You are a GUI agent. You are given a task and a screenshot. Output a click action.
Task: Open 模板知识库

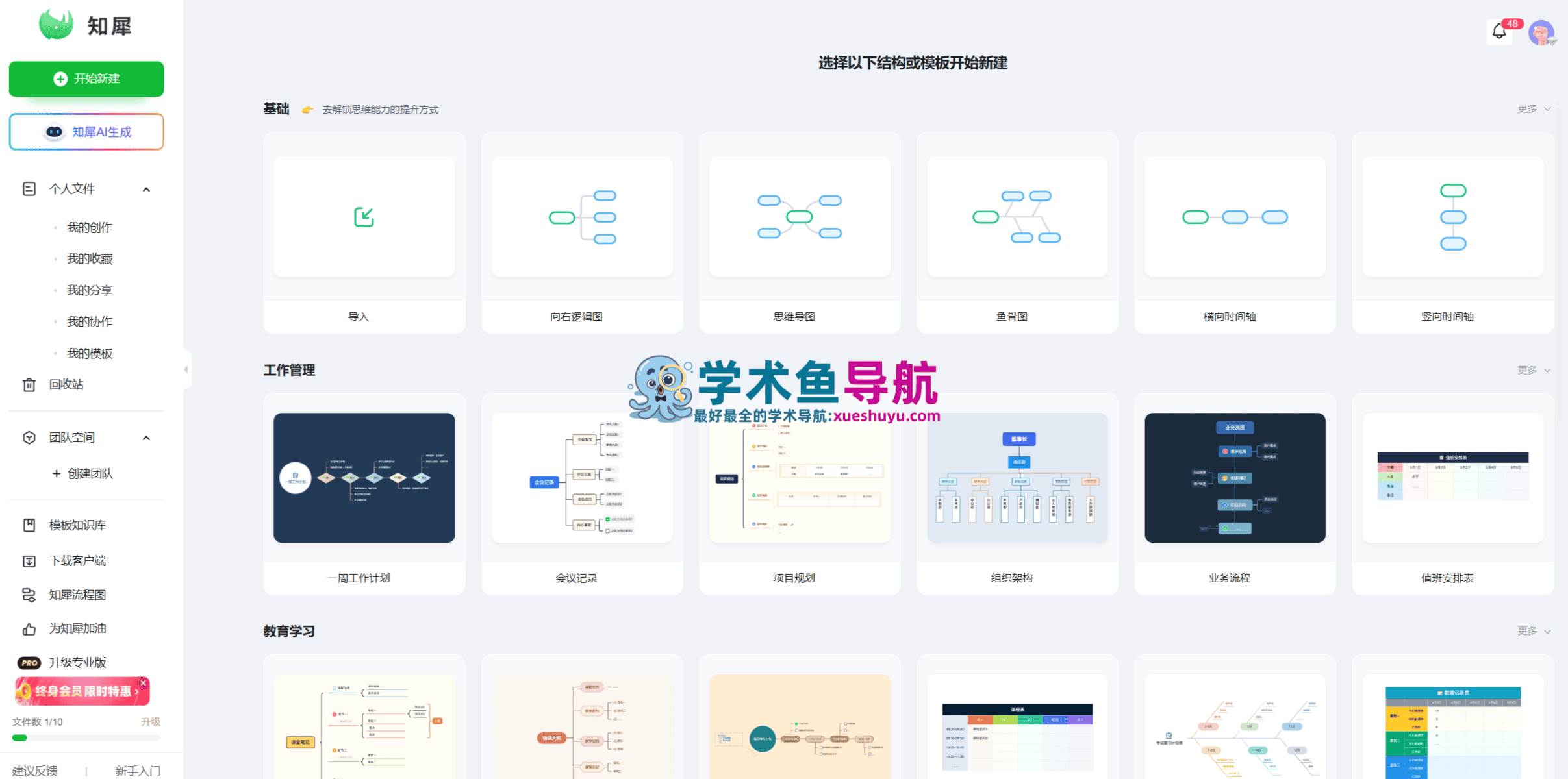[77, 525]
